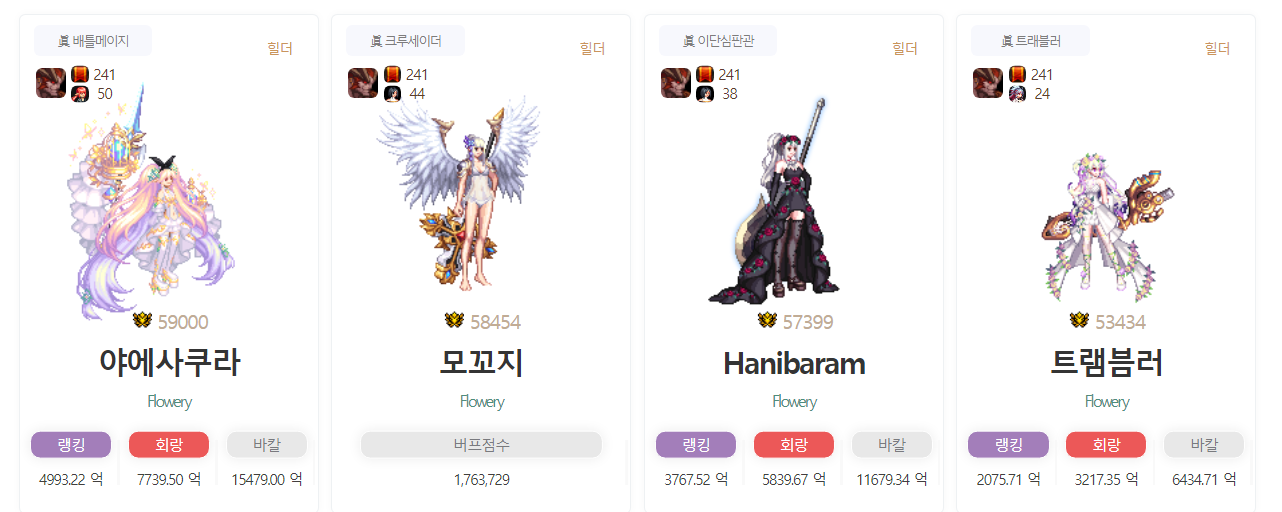Click the 힐더 server label on 트래블러 card
Image resolution: width=1282 pixels, height=512 pixels.
click(x=1217, y=48)
